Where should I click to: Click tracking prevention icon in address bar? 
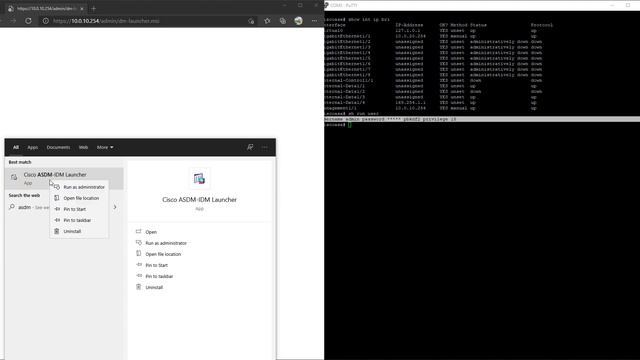tap(251, 21)
